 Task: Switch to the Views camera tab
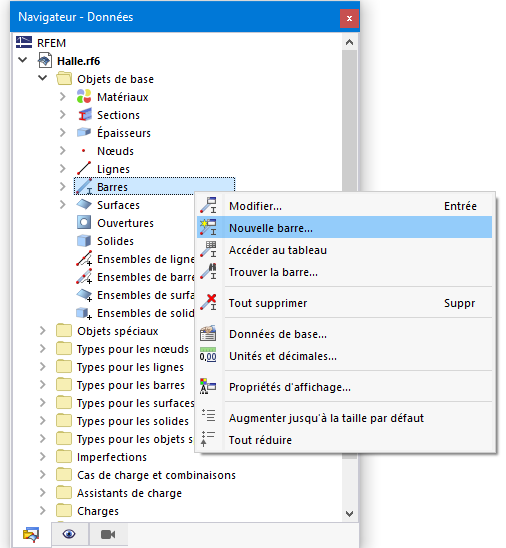click(108, 534)
